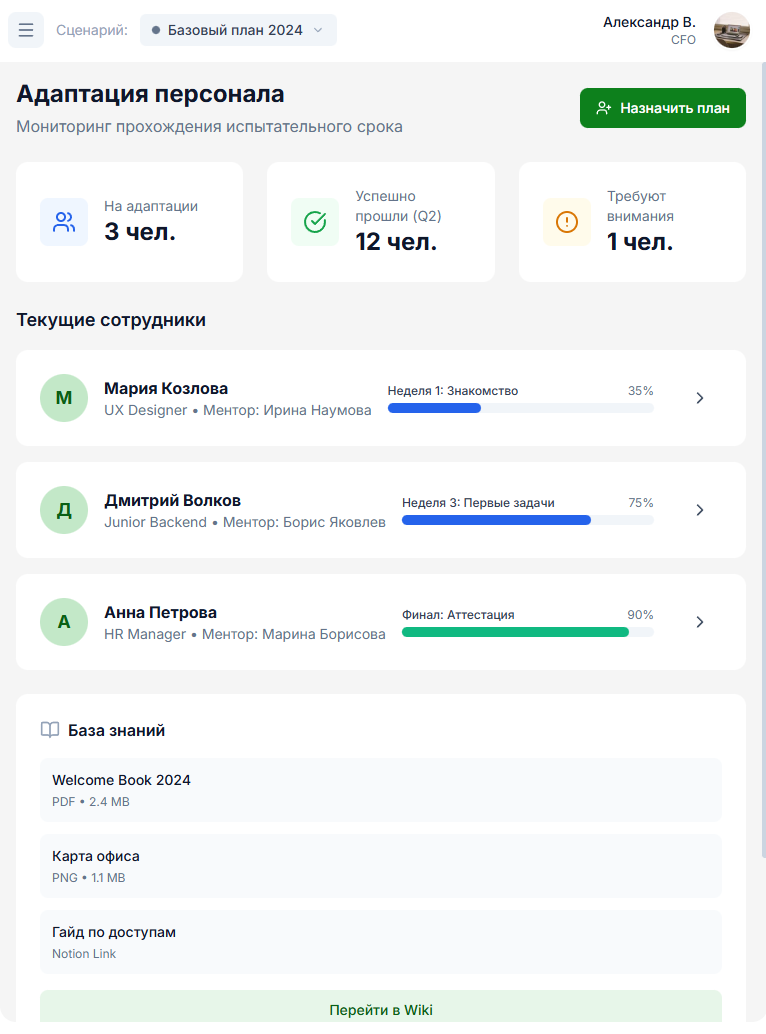Expand Дмитрий Волков's details via chevron
Image resolution: width=766 pixels, height=1034 pixels.
700,510
